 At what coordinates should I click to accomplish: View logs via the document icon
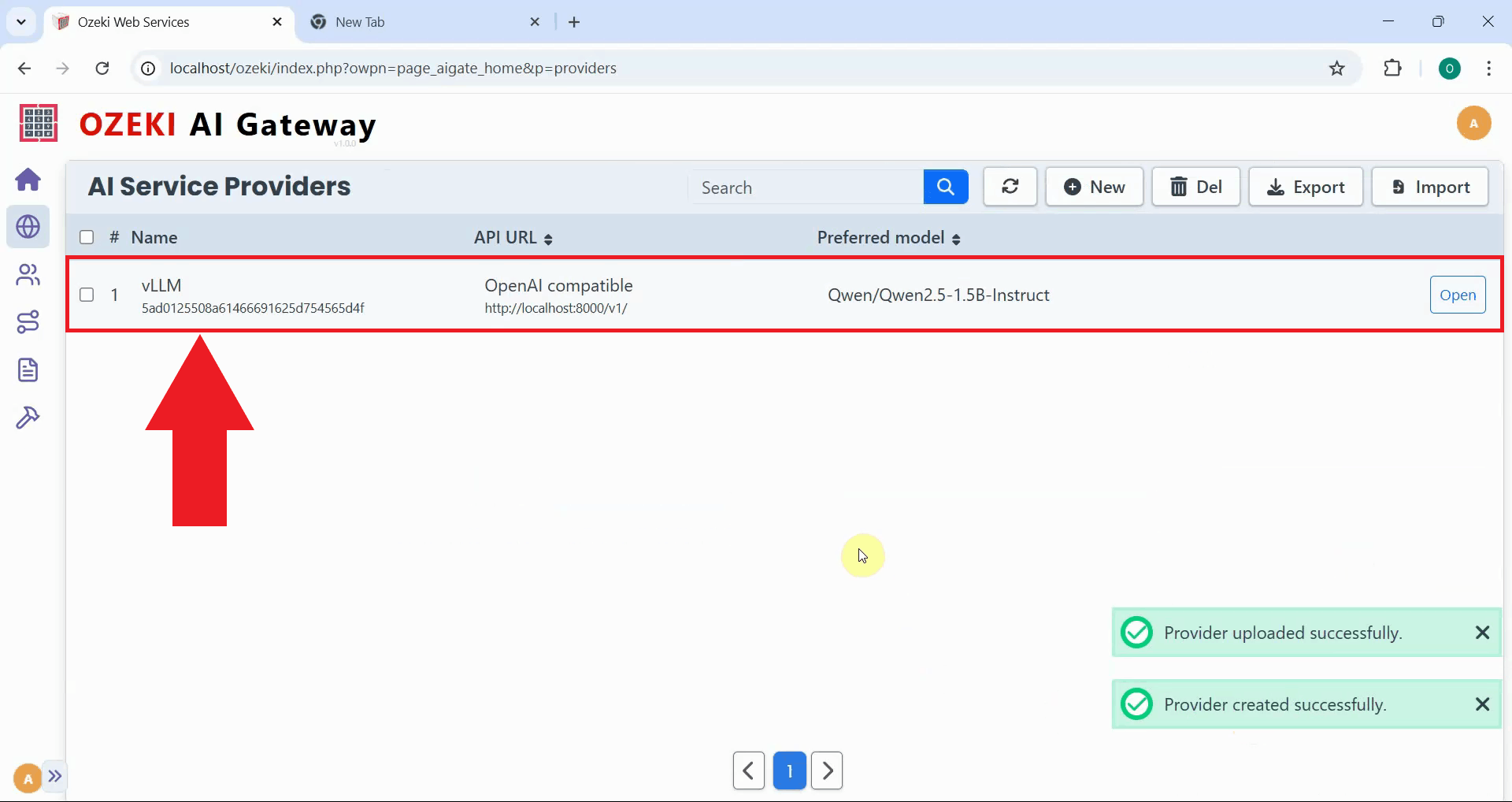coord(28,369)
